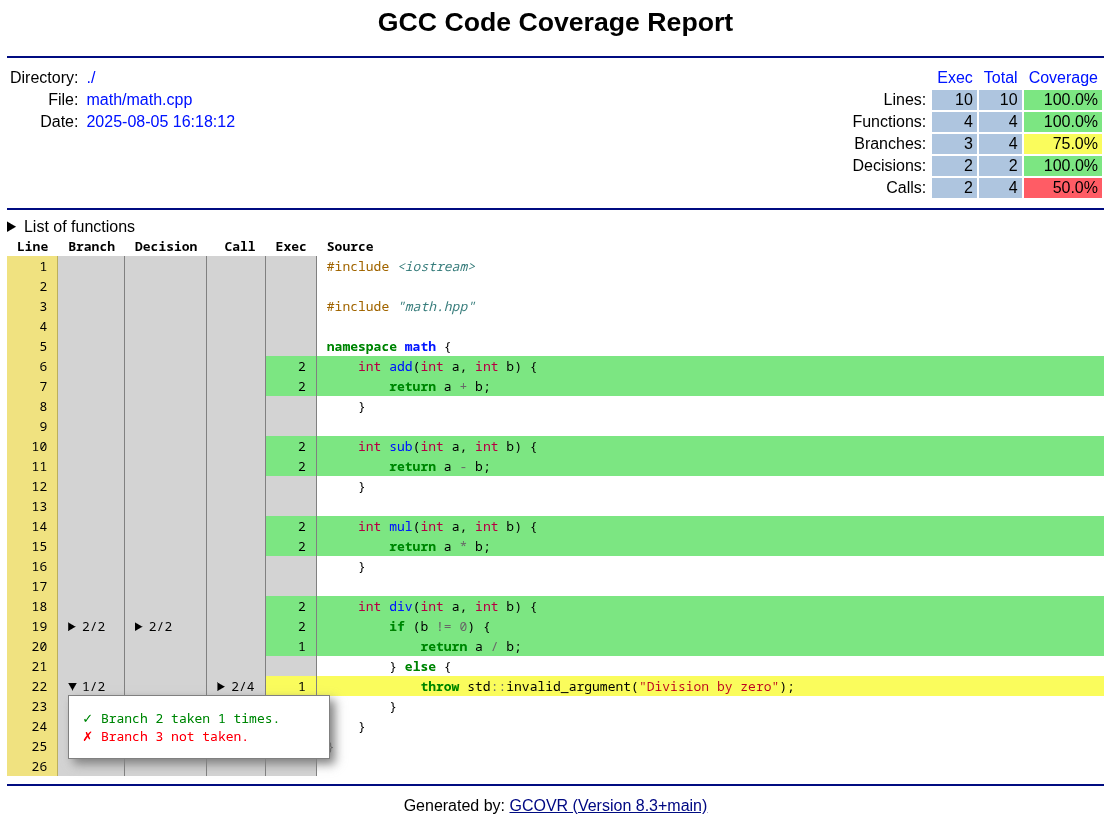Open the GCOVR version link
The width and height of the screenshot is (1111, 835).
[x=608, y=806]
